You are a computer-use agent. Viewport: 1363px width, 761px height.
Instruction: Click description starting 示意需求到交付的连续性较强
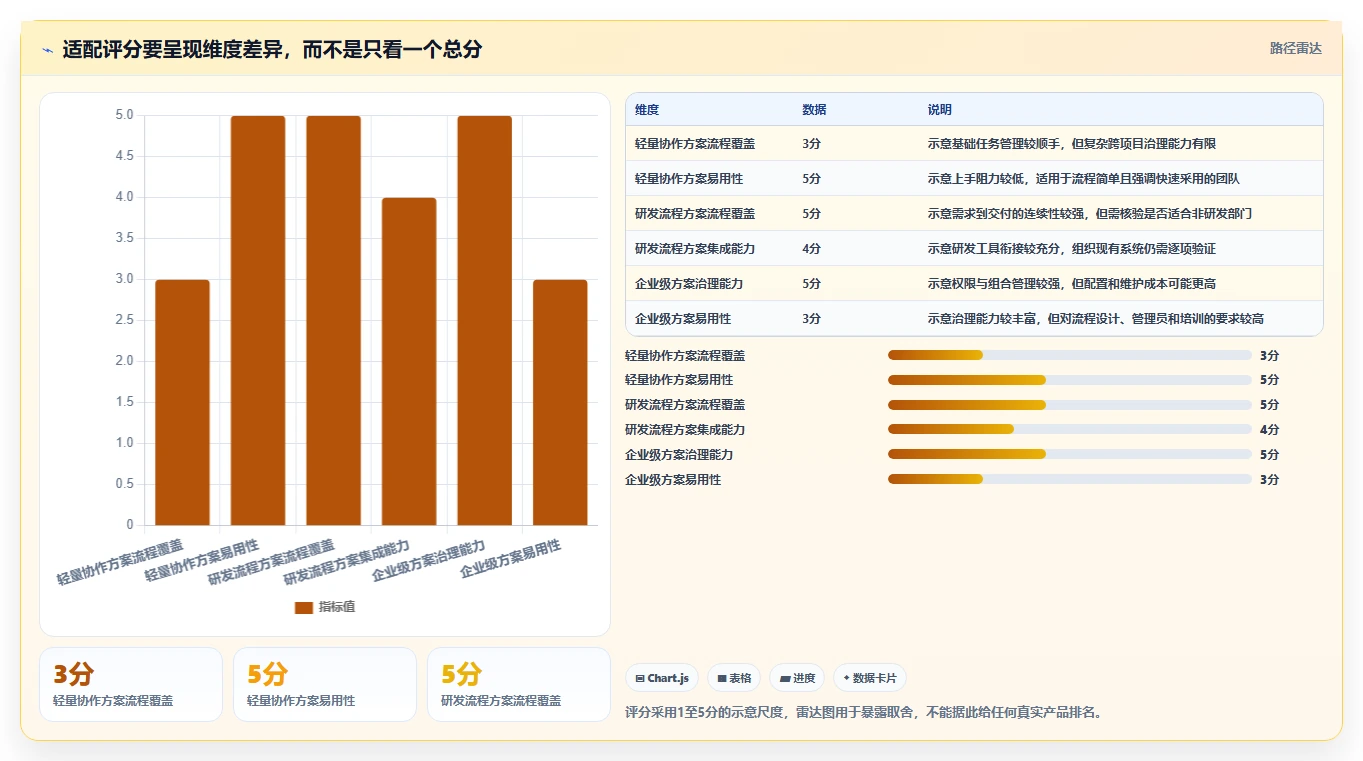(1090, 214)
